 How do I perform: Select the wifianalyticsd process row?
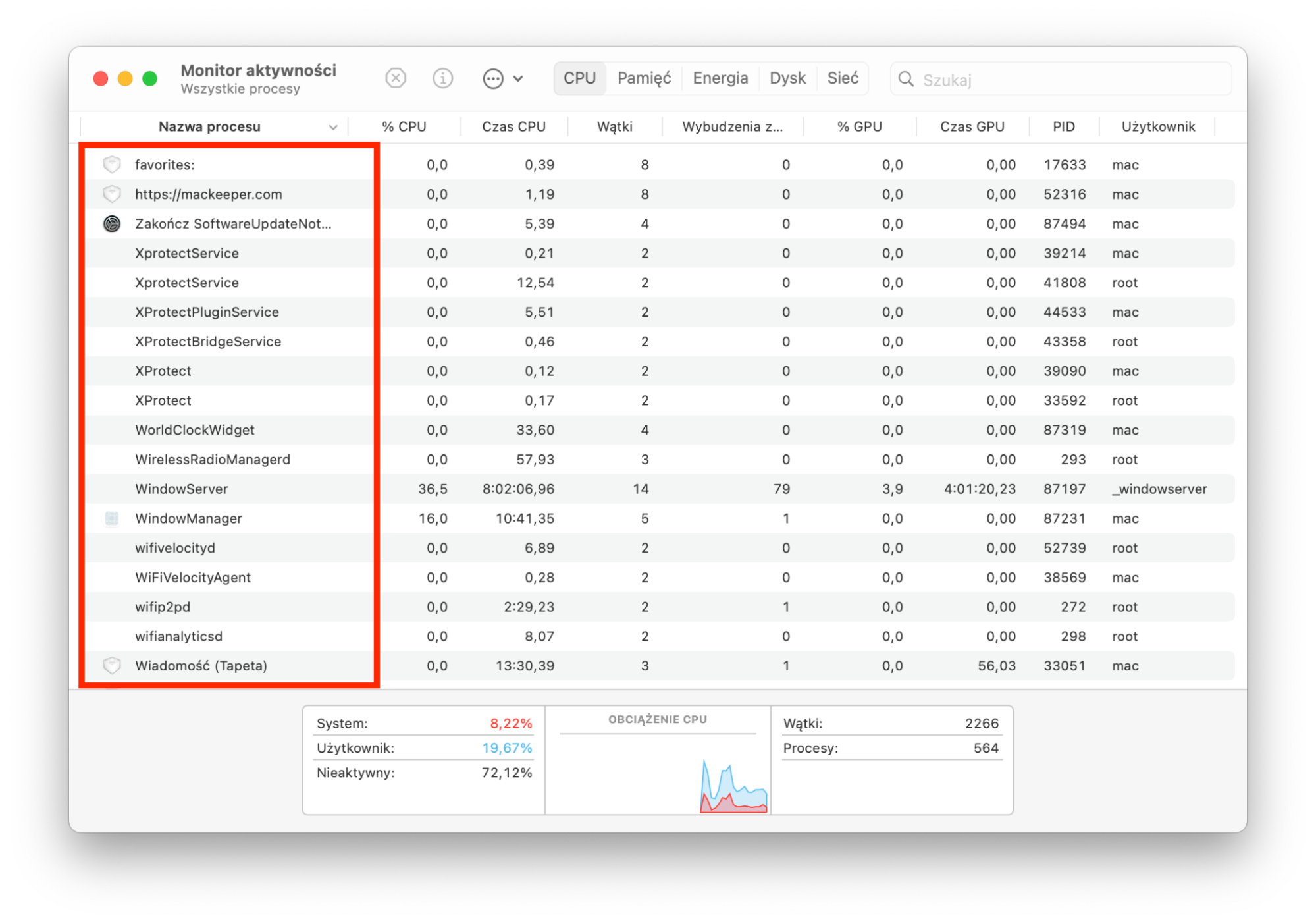(658, 636)
